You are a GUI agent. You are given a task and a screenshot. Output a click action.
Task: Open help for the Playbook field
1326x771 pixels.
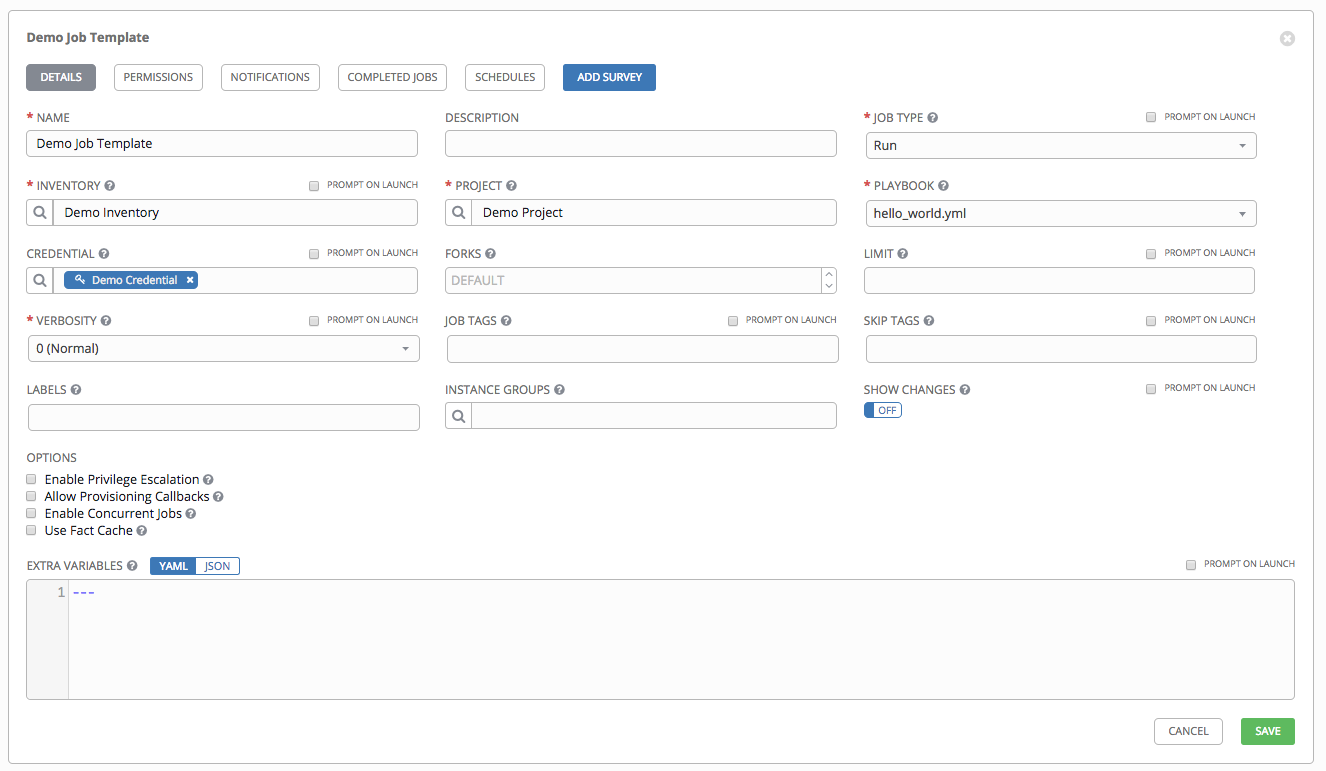pos(943,186)
